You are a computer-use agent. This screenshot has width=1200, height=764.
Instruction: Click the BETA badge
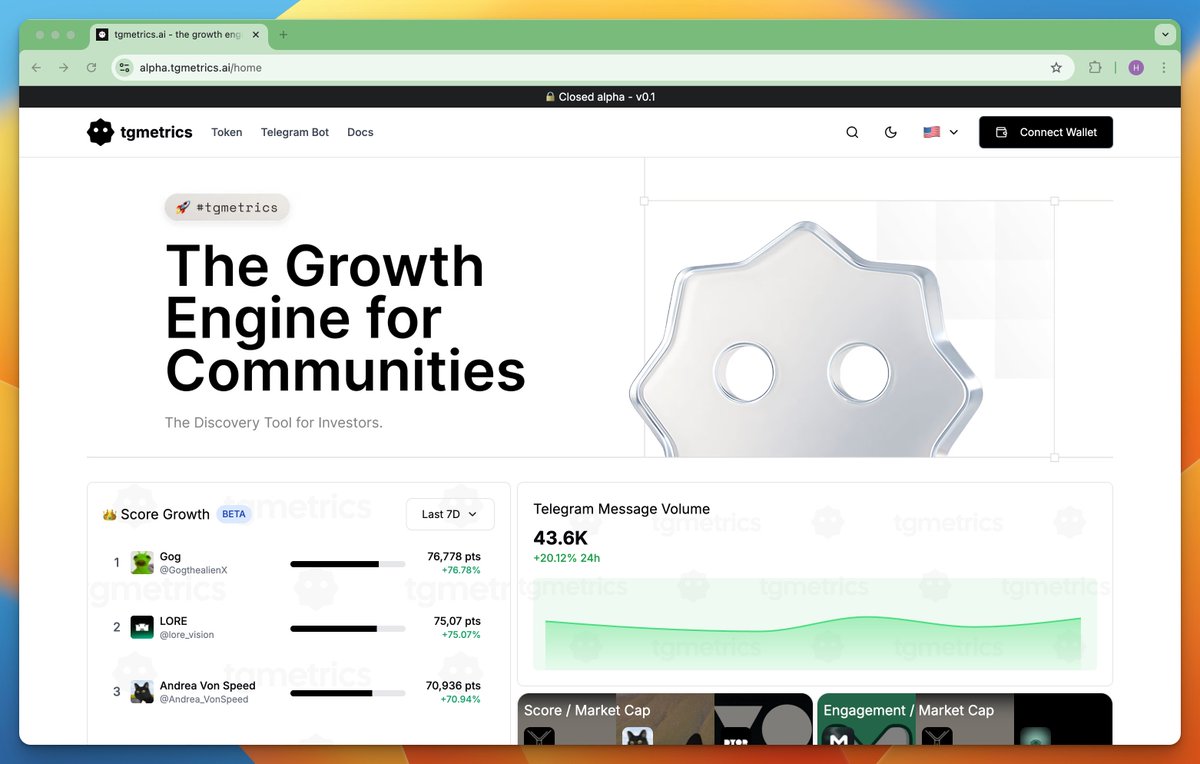[x=234, y=514]
